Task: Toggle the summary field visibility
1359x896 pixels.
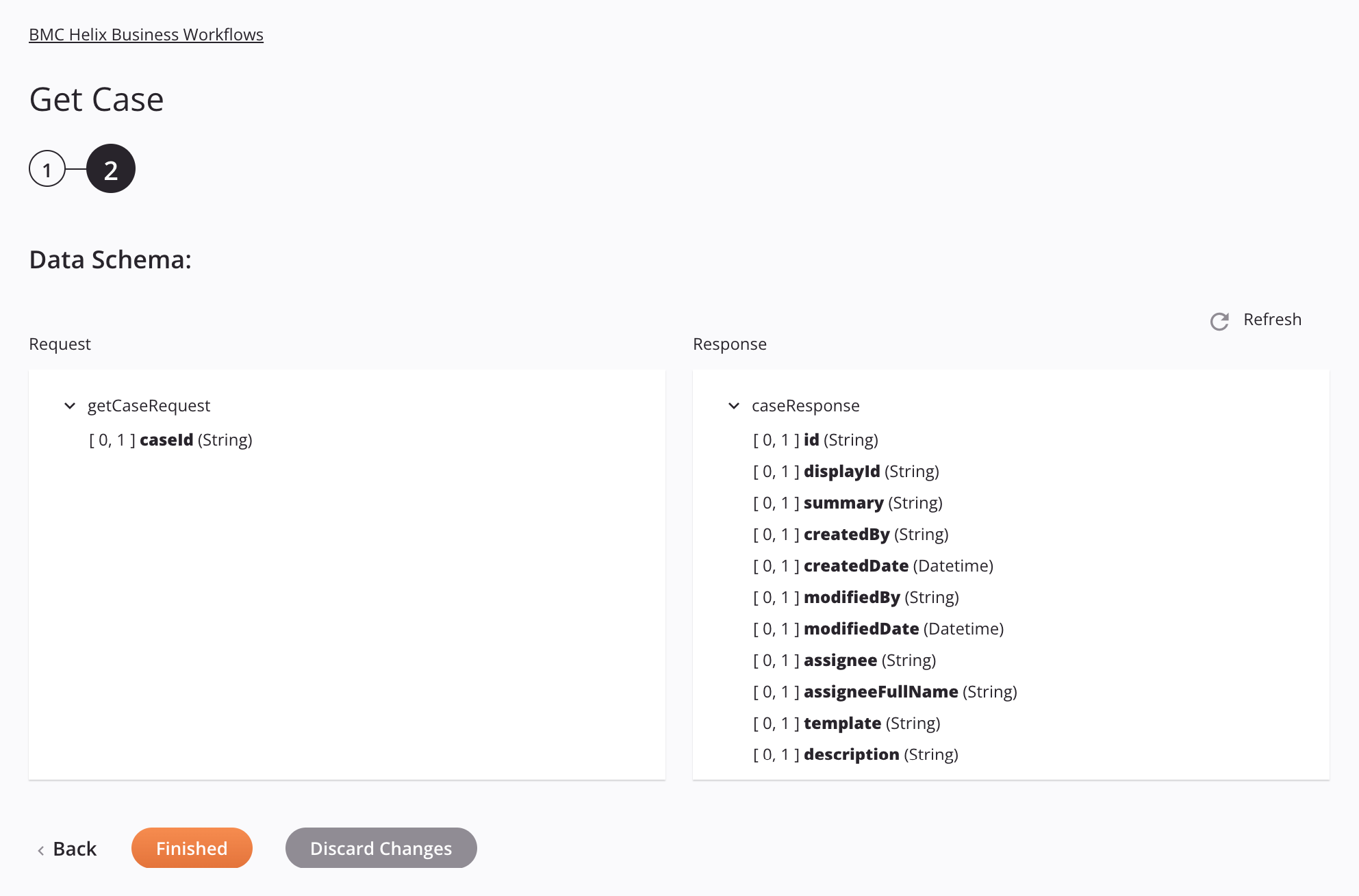Action: (843, 502)
